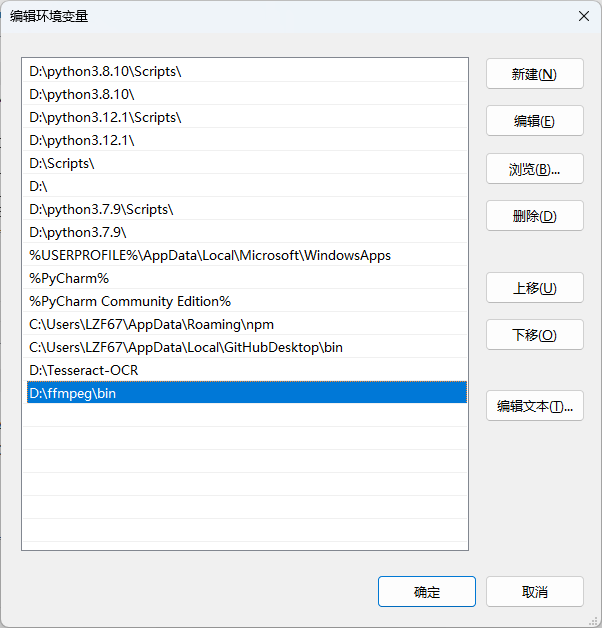Select the D:\Scripts\ entry

pyautogui.click(x=245, y=163)
